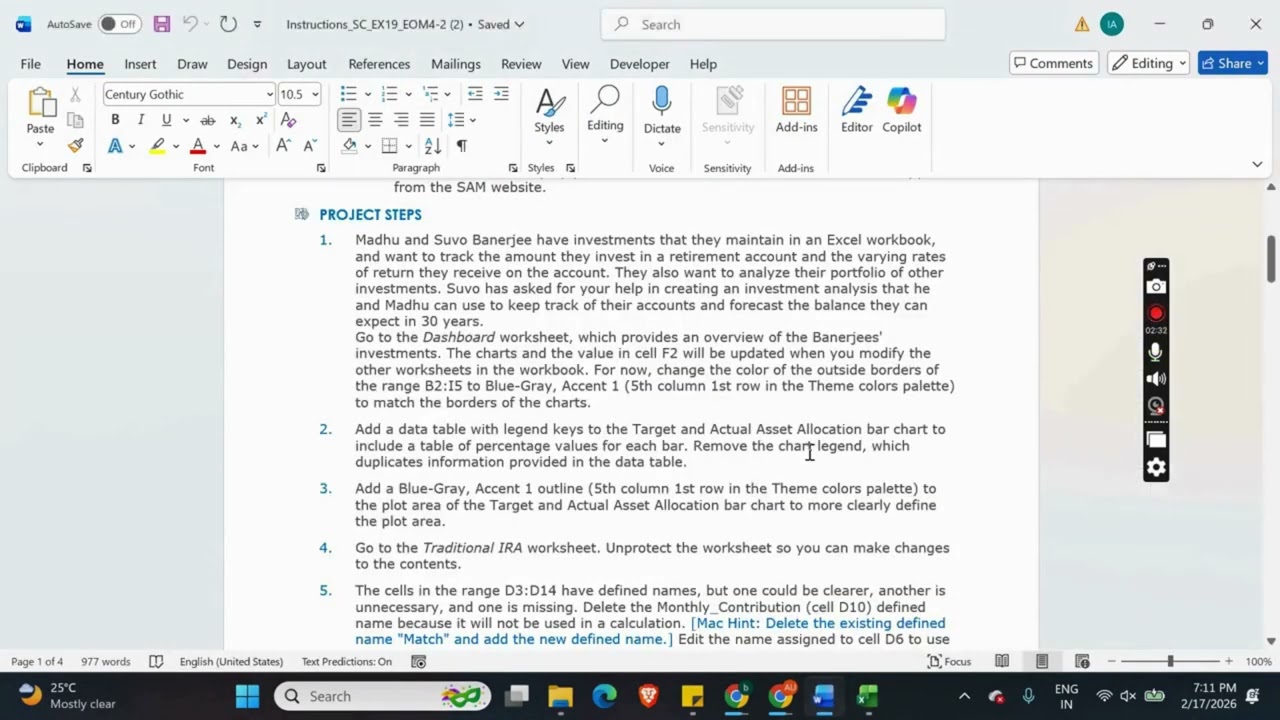Click the Cut scissors icon
The image size is (1280, 720).
tap(75, 95)
